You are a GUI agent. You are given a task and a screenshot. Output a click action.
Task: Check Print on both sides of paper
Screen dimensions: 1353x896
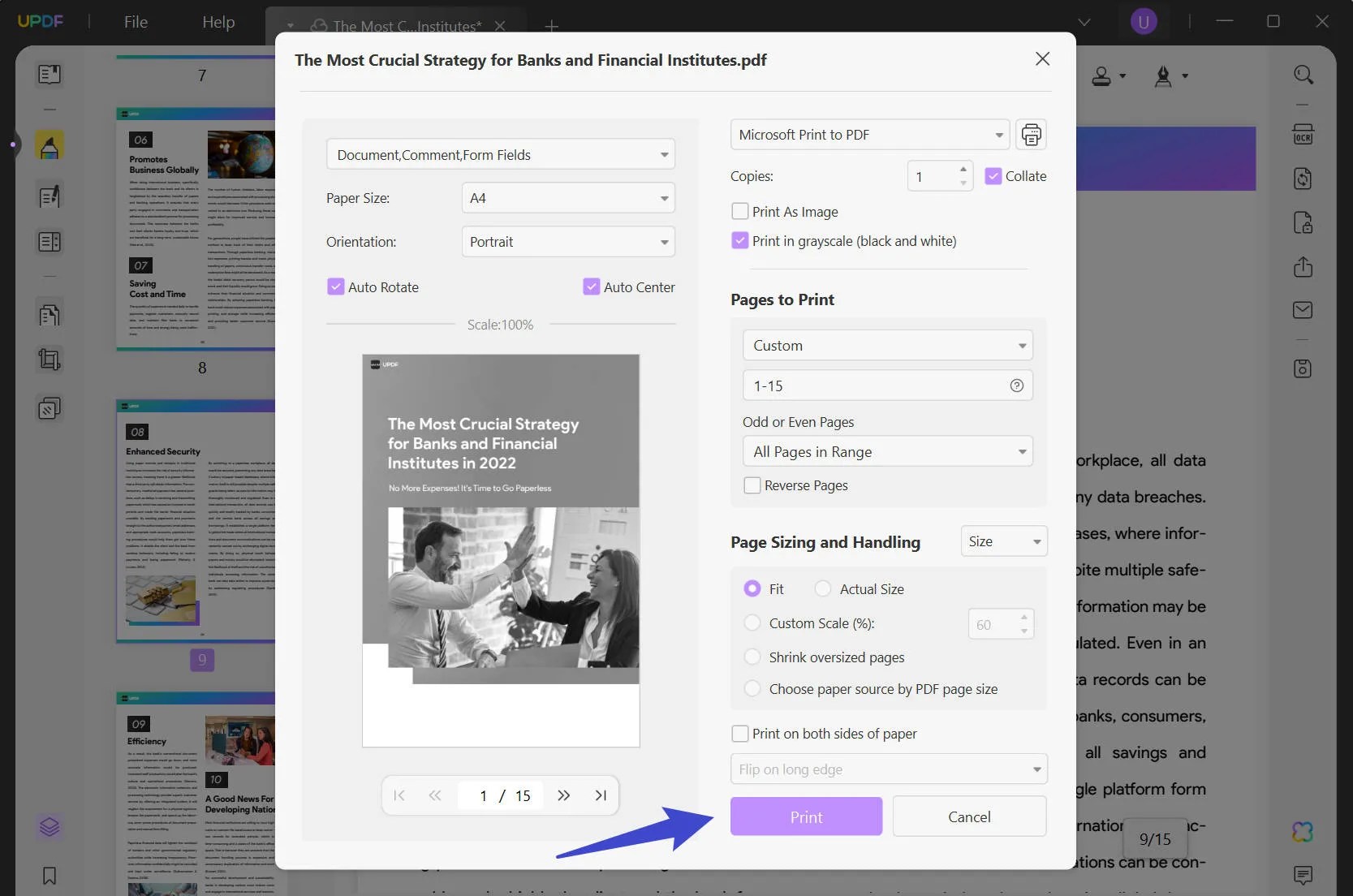739,733
